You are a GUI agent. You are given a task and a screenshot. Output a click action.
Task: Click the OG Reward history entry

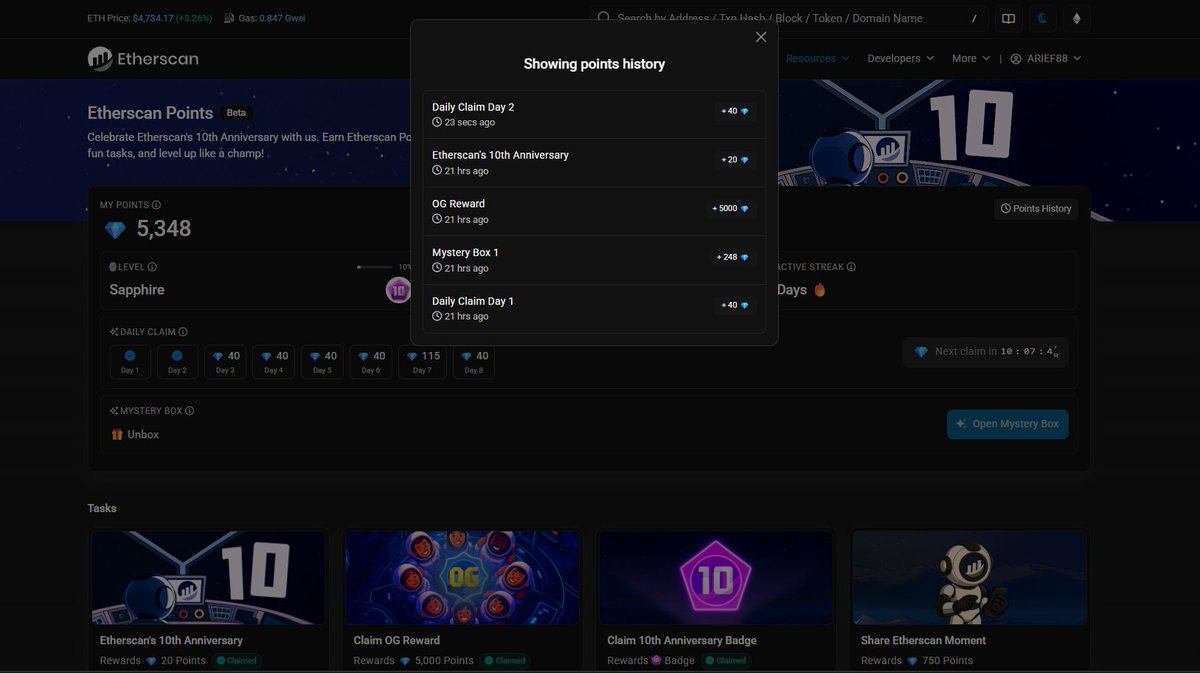tap(594, 211)
